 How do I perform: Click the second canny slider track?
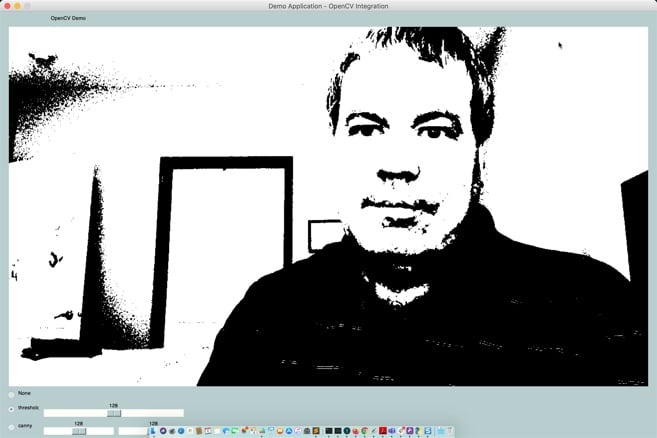tap(133, 431)
